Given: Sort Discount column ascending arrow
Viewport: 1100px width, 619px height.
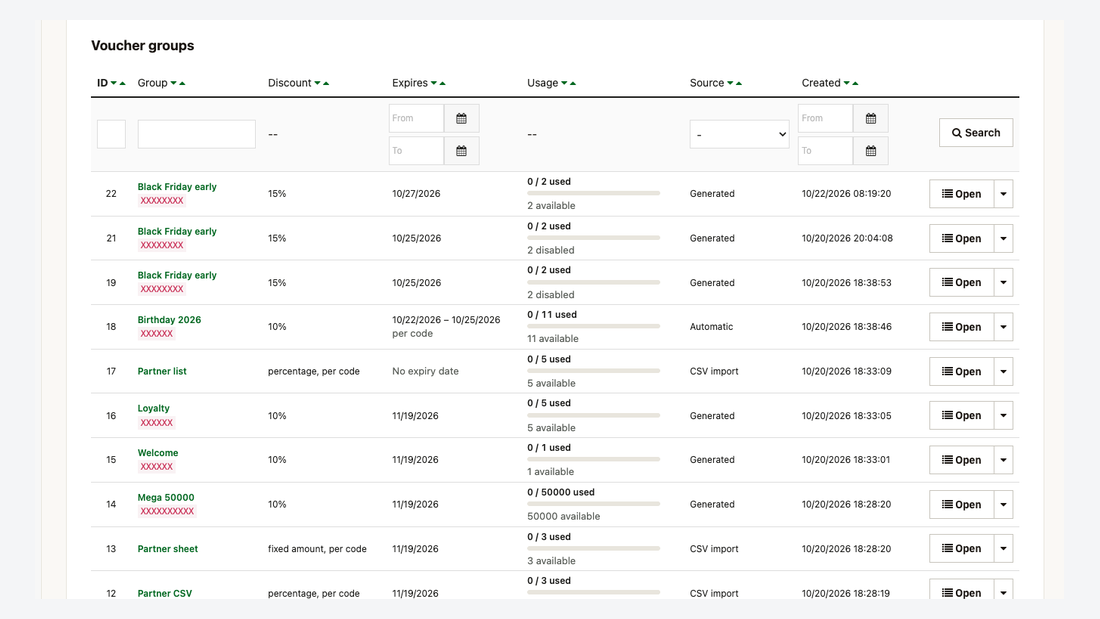Looking at the screenshot, I should [x=326, y=83].
